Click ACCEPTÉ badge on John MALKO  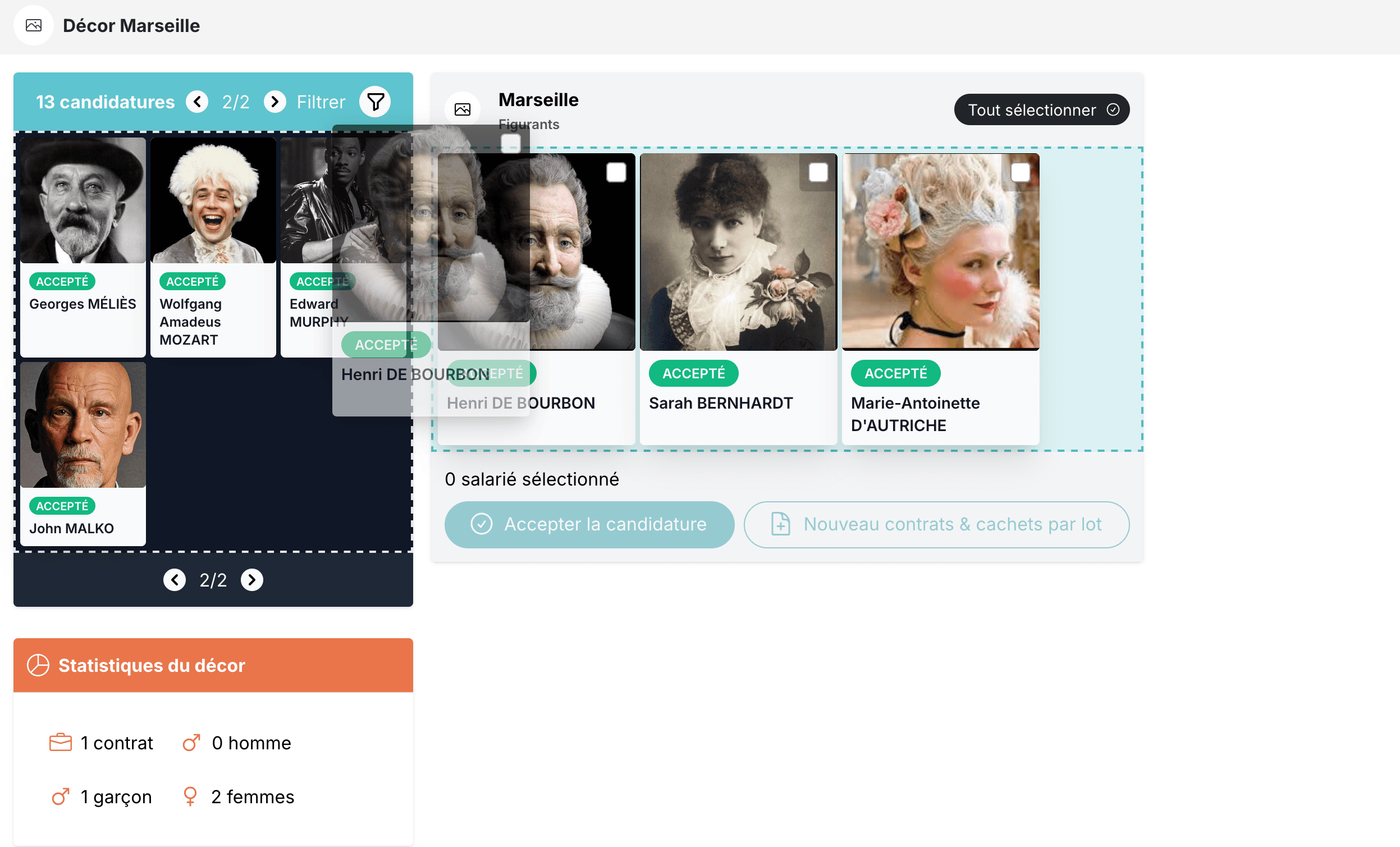pyautogui.click(x=62, y=506)
